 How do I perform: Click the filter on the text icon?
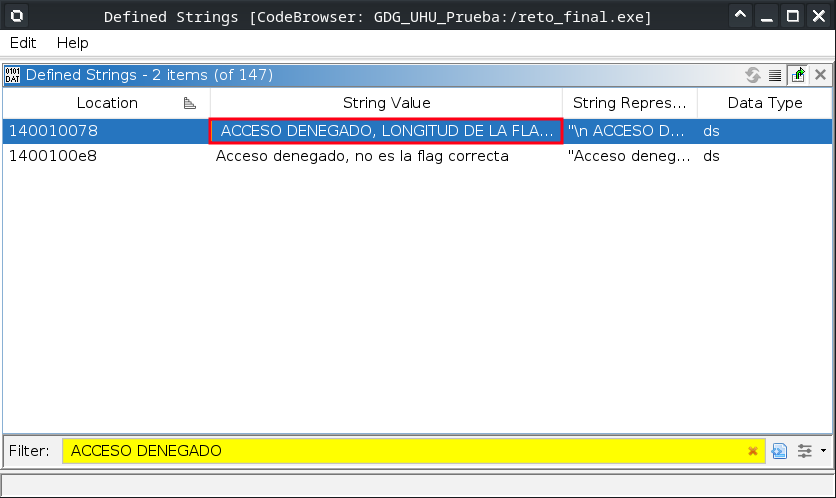pyautogui.click(x=779, y=451)
